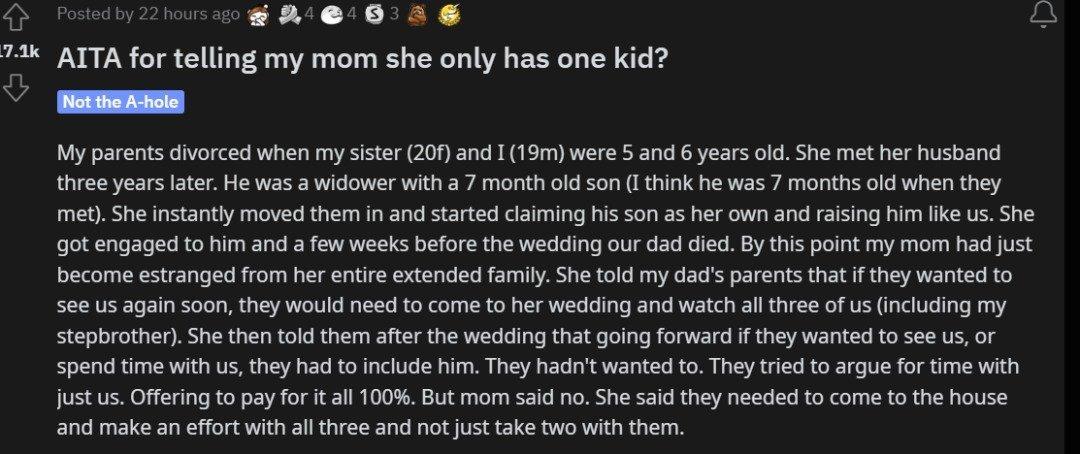This screenshot has width=1080, height=454.
Task: Click the handshake award icon
Action: pos(288,14)
